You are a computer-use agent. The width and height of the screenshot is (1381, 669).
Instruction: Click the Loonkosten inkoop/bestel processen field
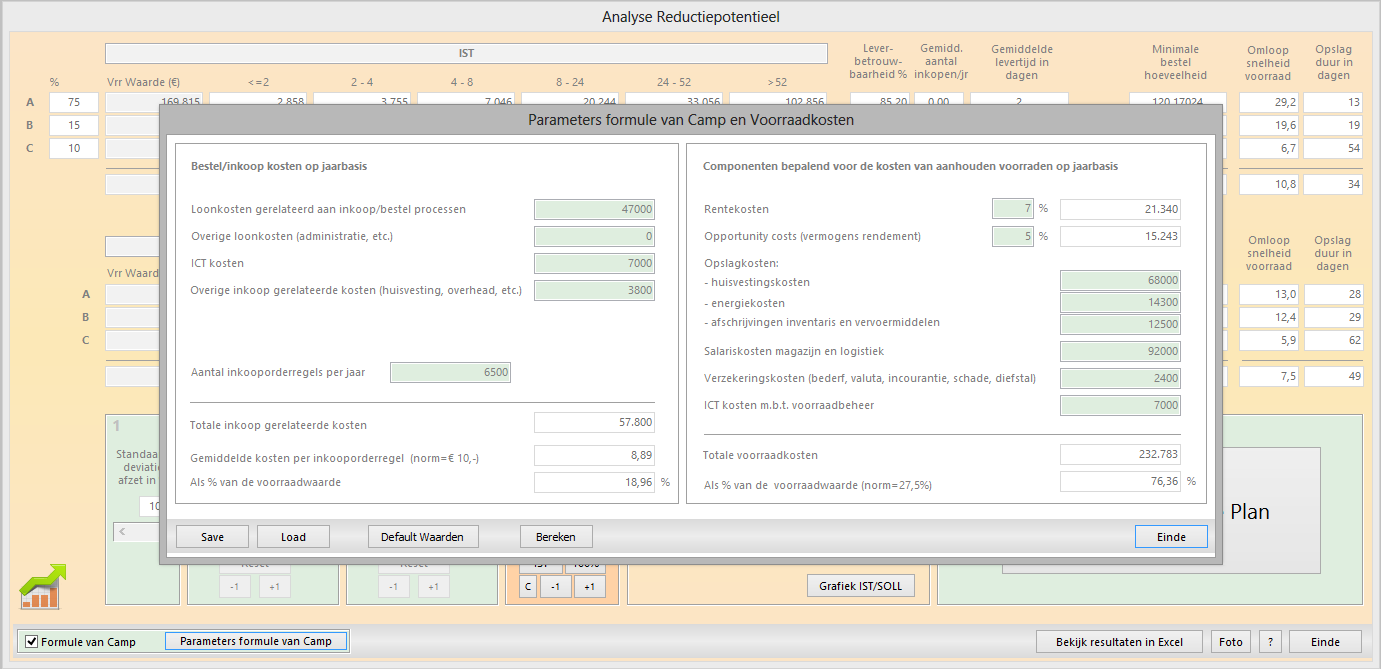pyautogui.click(x=594, y=209)
